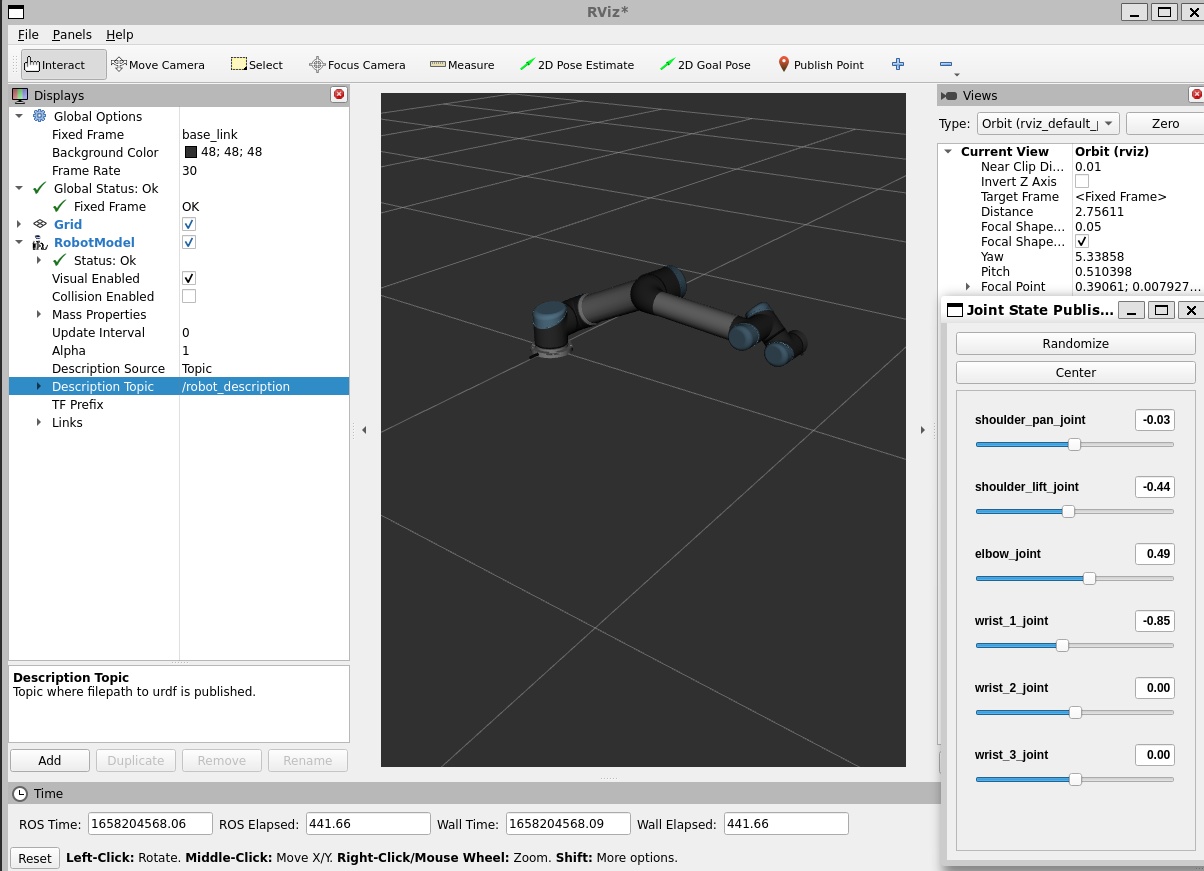The width and height of the screenshot is (1204, 871).
Task: Click the Grid display icon
Action: (x=40, y=224)
